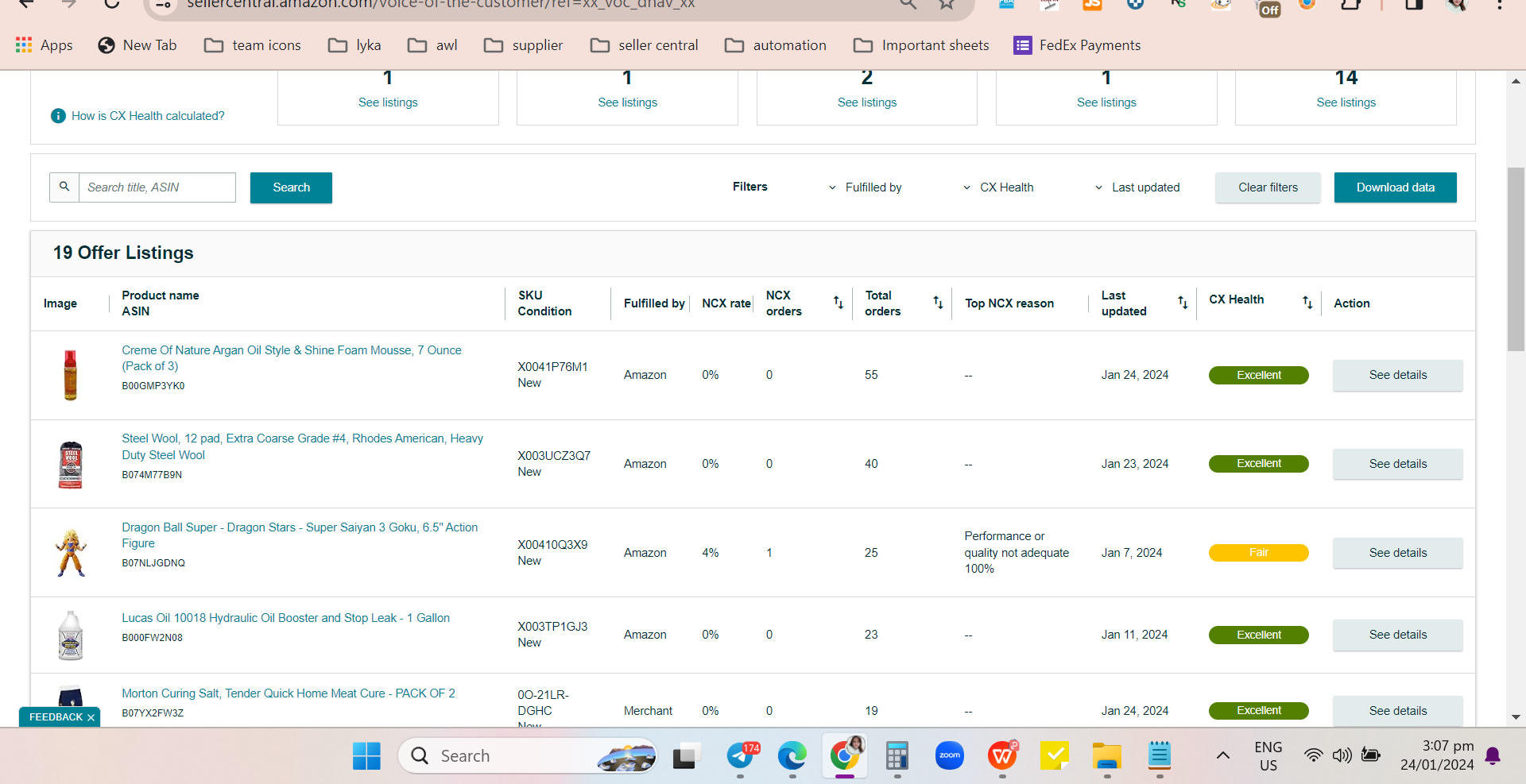Click the Clear filters button
This screenshot has height=784, width=1526.
[x=1268, y=187]
